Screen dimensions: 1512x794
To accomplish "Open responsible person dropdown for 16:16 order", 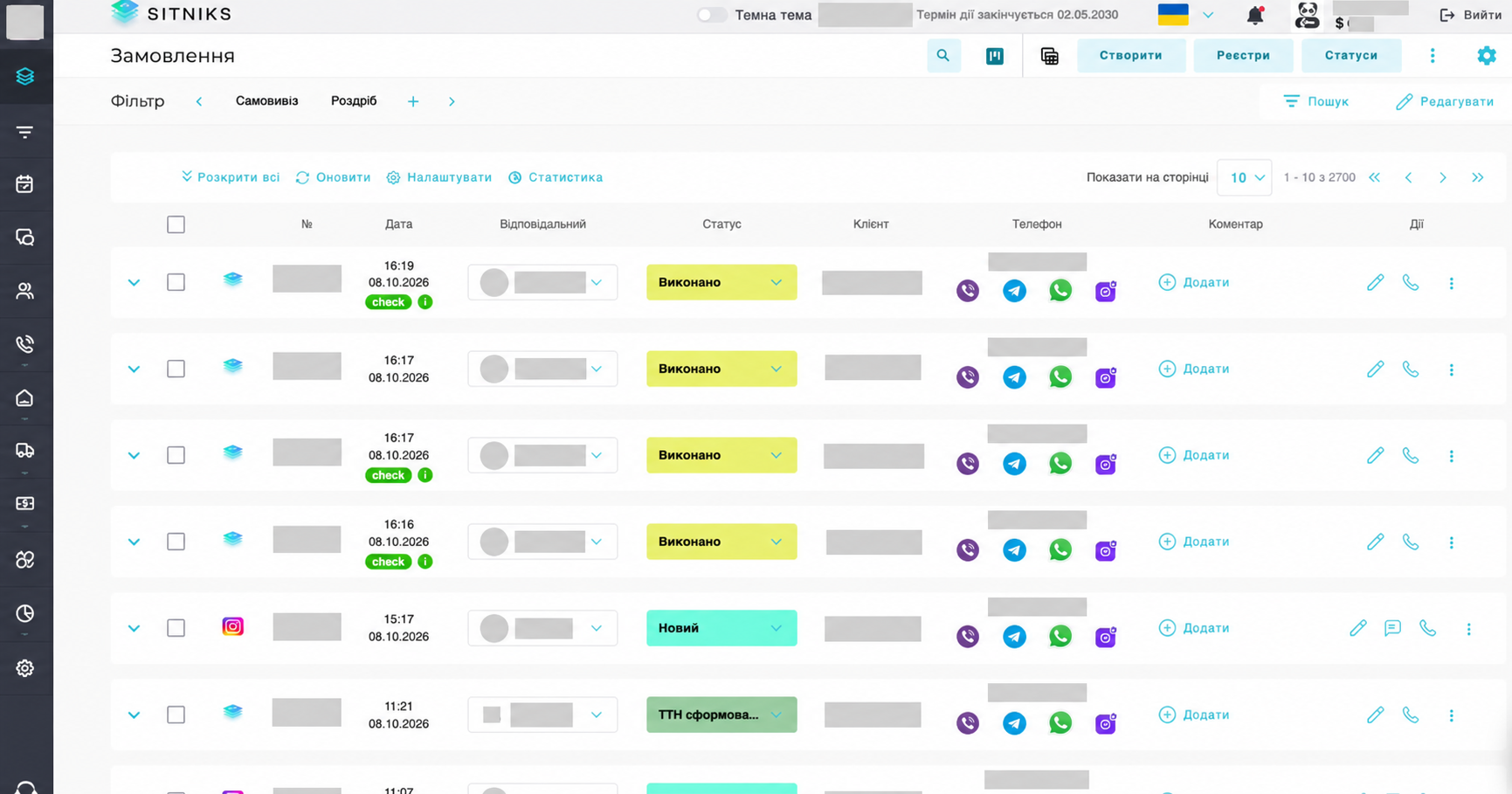I will pyautogui.click(x=542, y=542).
